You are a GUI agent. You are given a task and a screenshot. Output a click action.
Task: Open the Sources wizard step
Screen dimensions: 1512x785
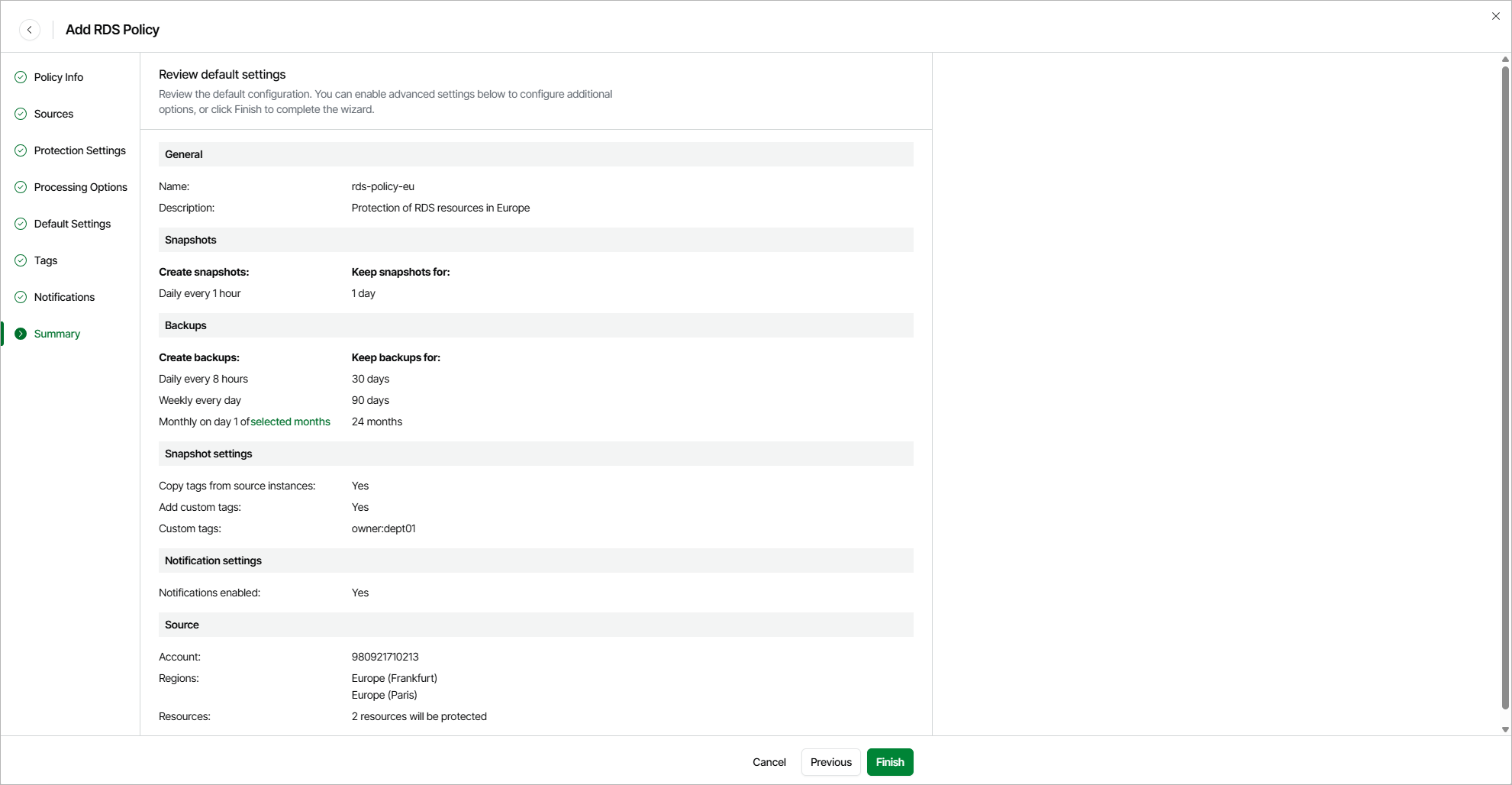pyautogui.click(x=53, y=114)
